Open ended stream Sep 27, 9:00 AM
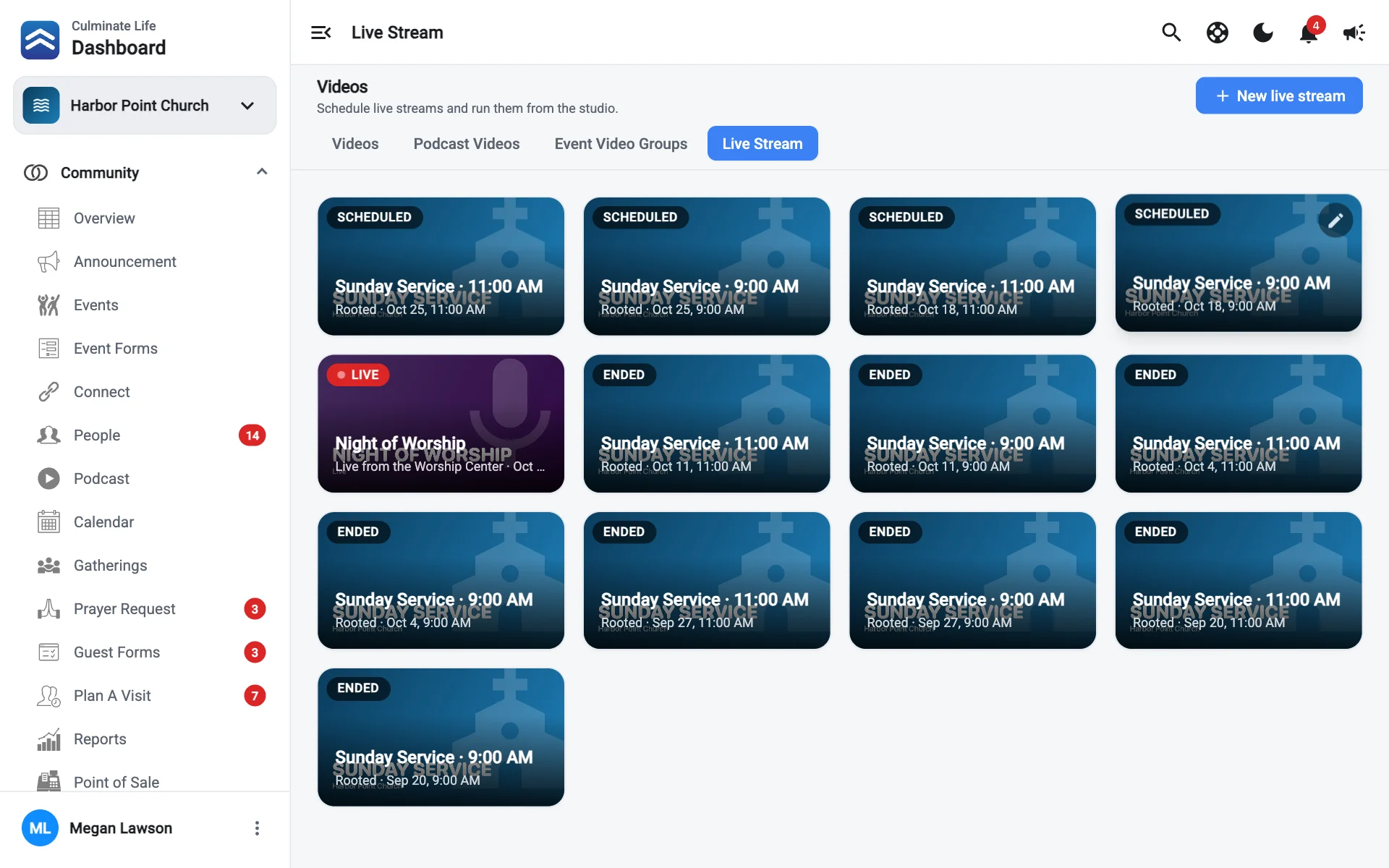This screenshot has width=1389, height=868. tap(972, 581)
